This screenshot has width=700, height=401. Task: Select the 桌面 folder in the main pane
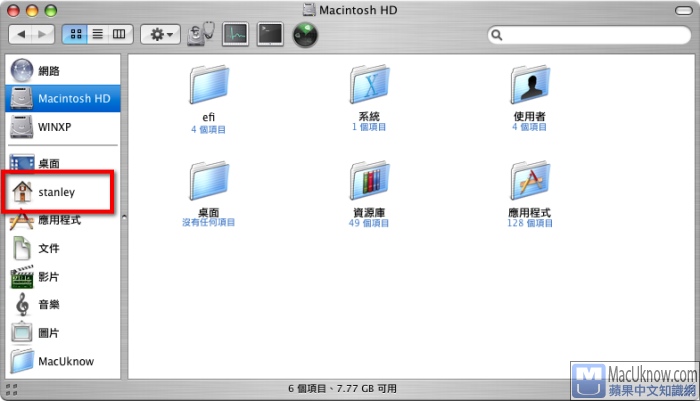[x=208, y=181]
